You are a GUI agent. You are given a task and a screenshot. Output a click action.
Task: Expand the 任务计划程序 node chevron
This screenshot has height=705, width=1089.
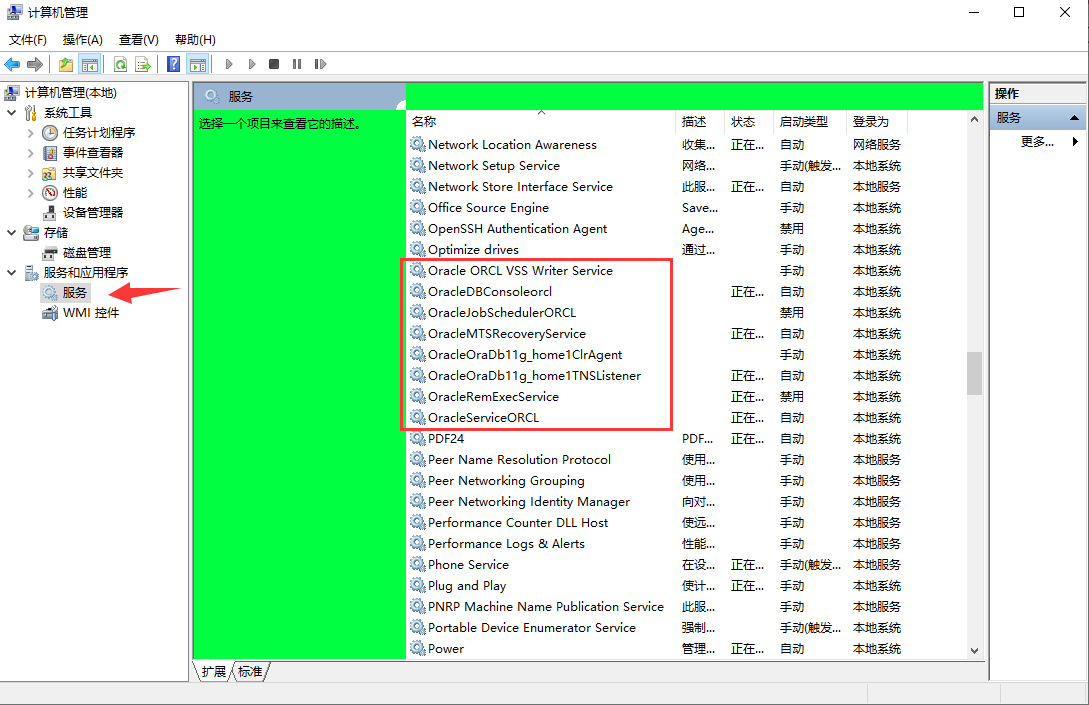pyautogui.click(x=31, y=133)
